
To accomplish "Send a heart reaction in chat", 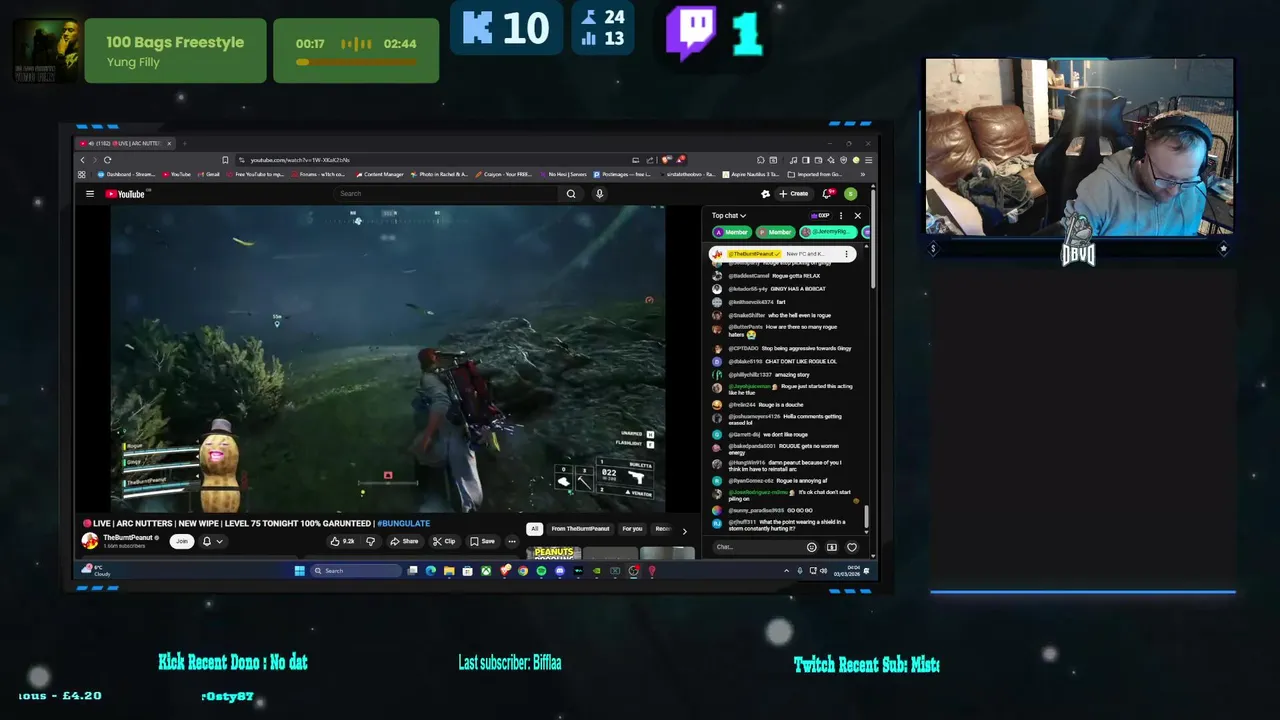I will (x=852, y=547).
